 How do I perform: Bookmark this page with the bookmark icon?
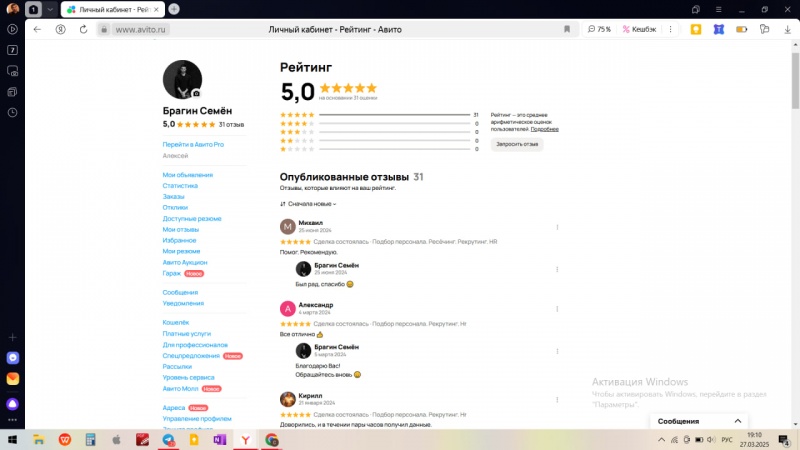567,30
